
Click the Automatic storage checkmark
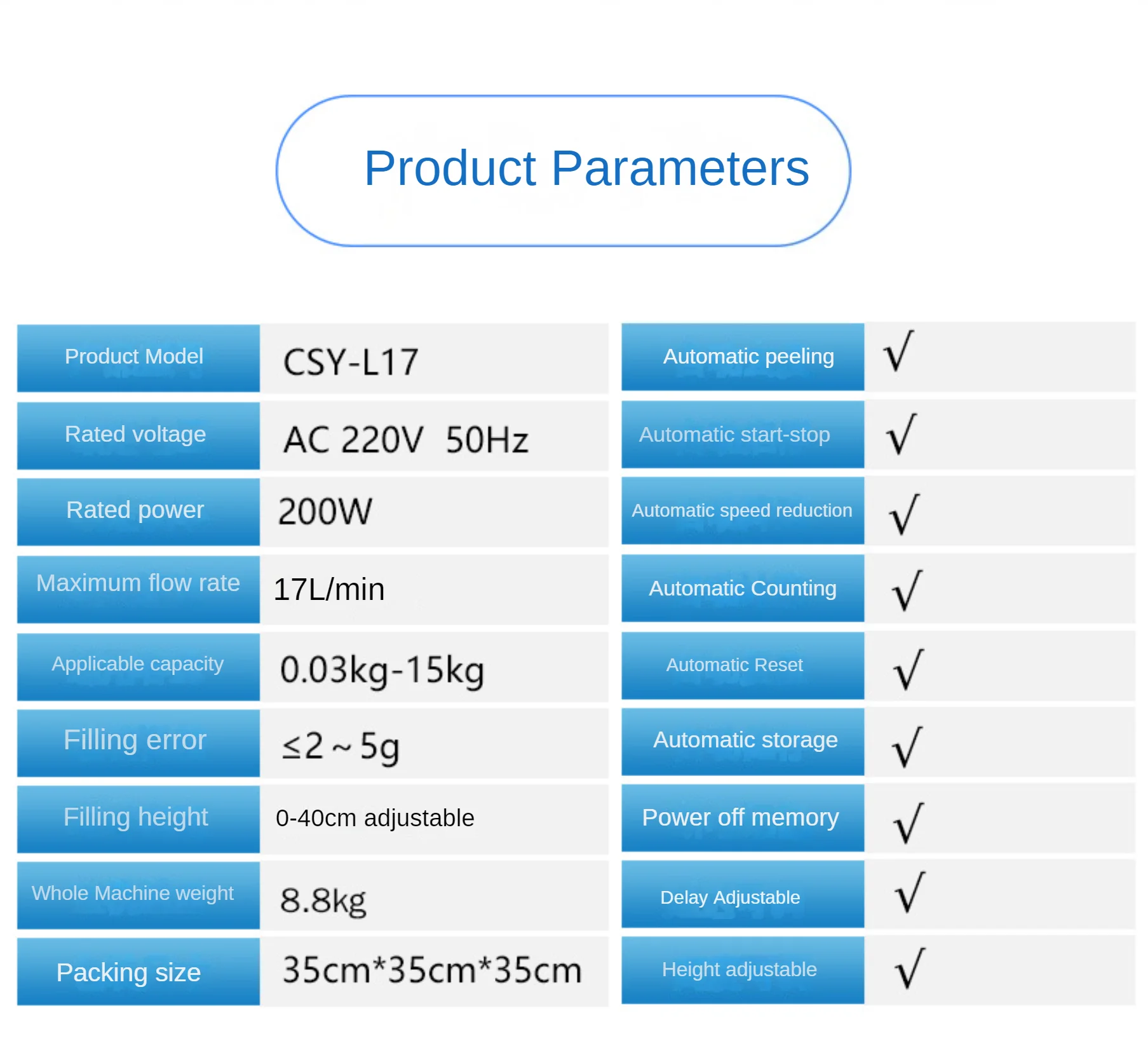pyautogui.click(x=907, y=747)
